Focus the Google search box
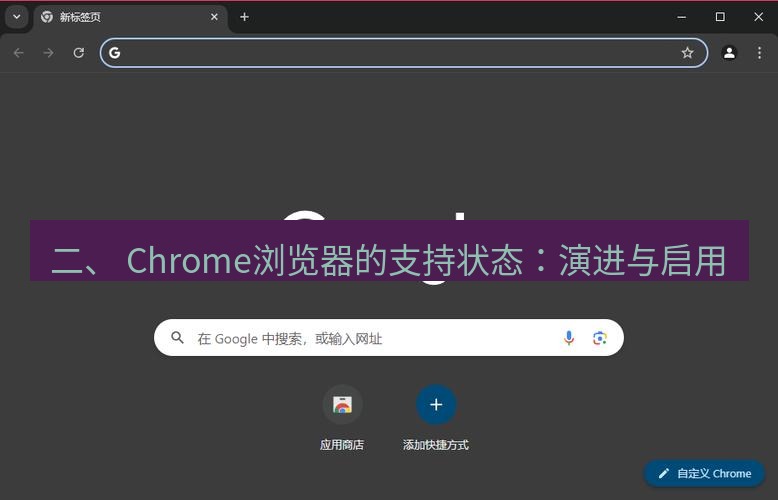Viewport: 778px width, 500px height. coord(389,338)
